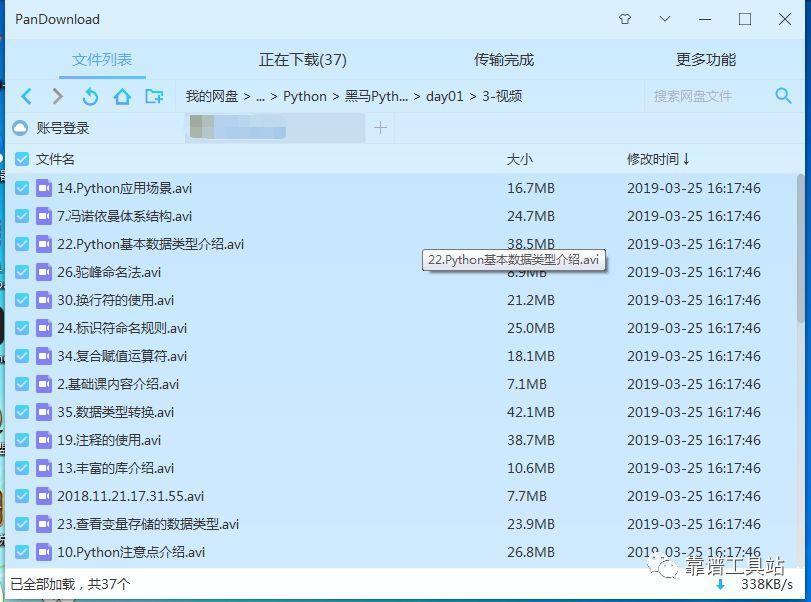This screenshot has width=811, height=602.
Task: Add new account tab with plus
Action: [380, 127]
